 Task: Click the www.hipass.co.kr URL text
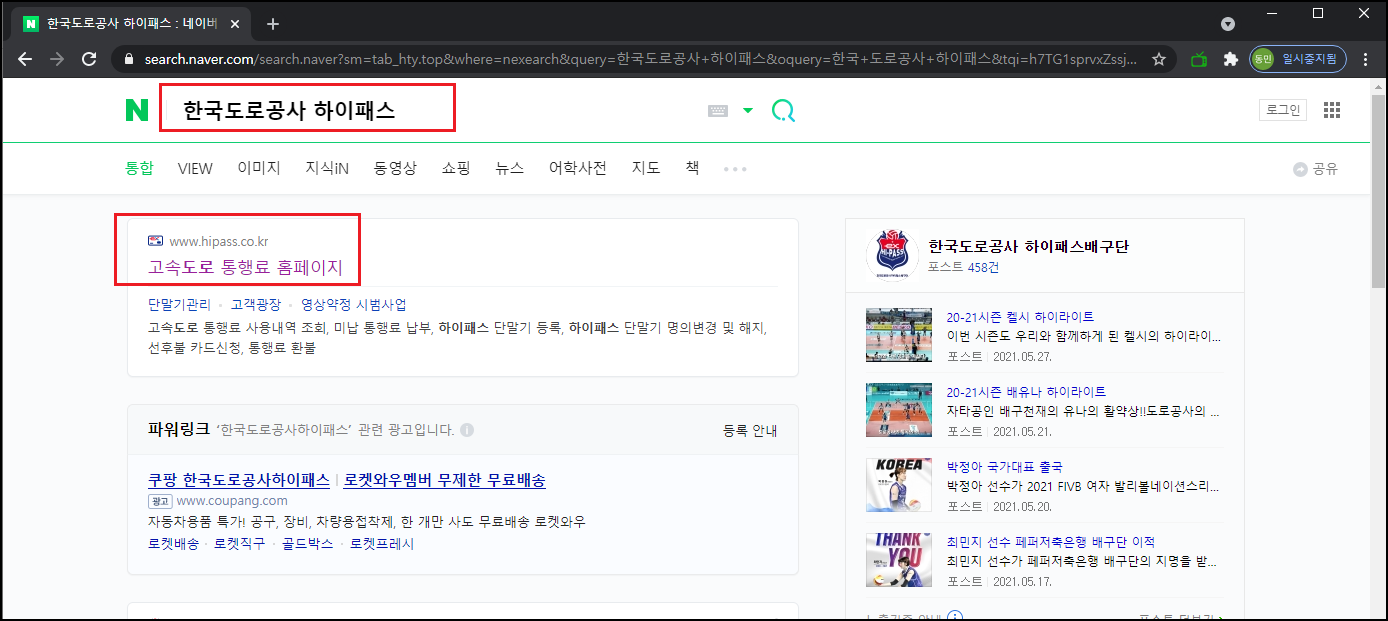219,241
